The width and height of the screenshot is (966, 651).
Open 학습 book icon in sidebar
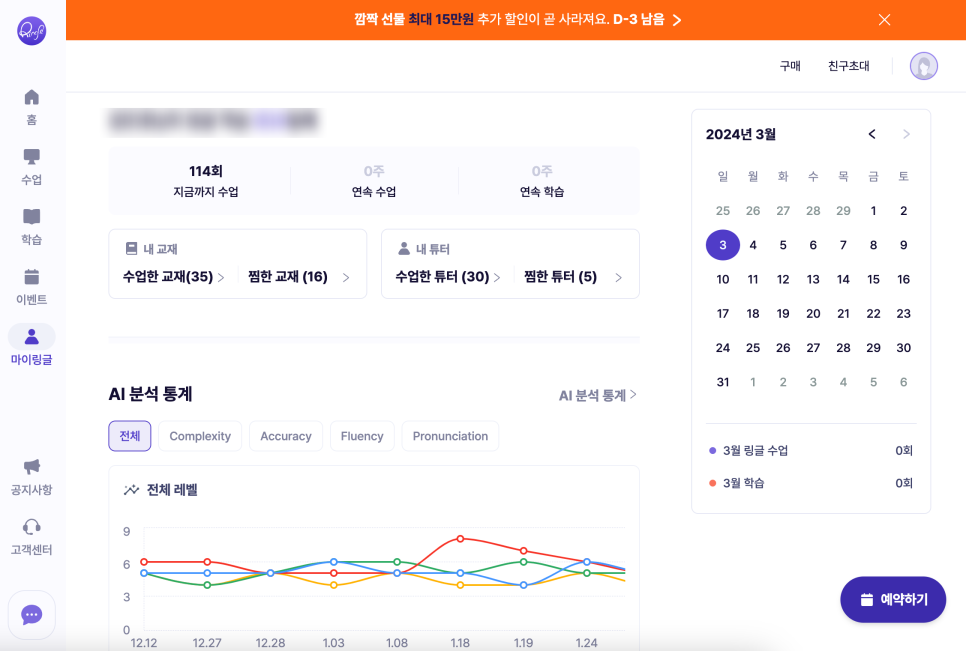pos(31,217)
